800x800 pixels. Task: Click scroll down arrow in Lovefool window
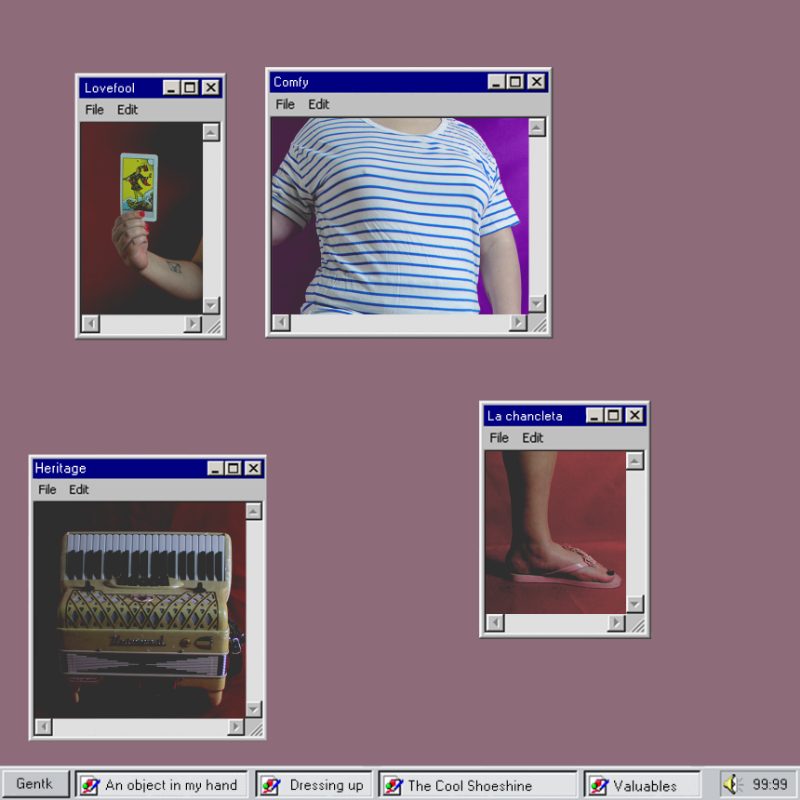coord(211,305)
